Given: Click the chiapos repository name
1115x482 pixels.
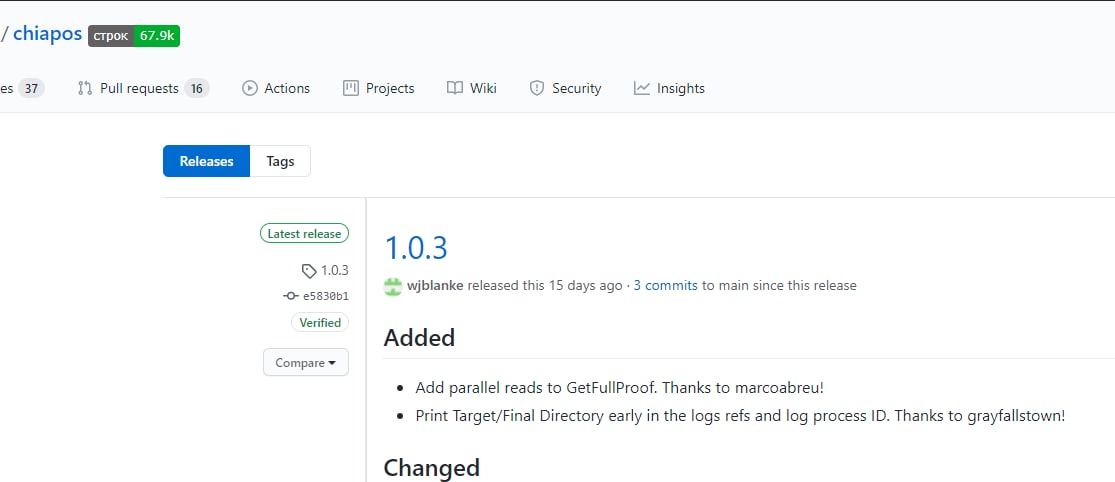Looking at the screenshot, I should (48, 33).
